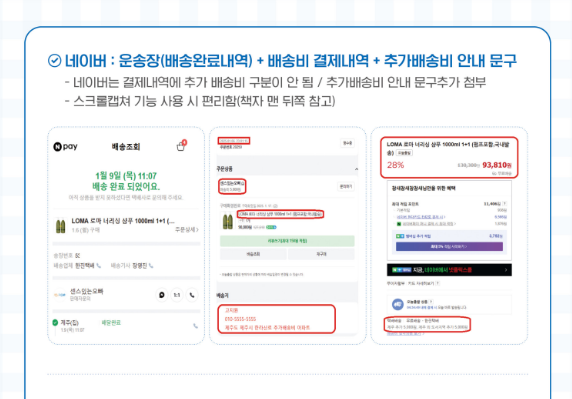Screen dimensions: 572x399
Task: Click help icon beside 11,406원 points
Action: pyautogui.click(x=505, y=204)
